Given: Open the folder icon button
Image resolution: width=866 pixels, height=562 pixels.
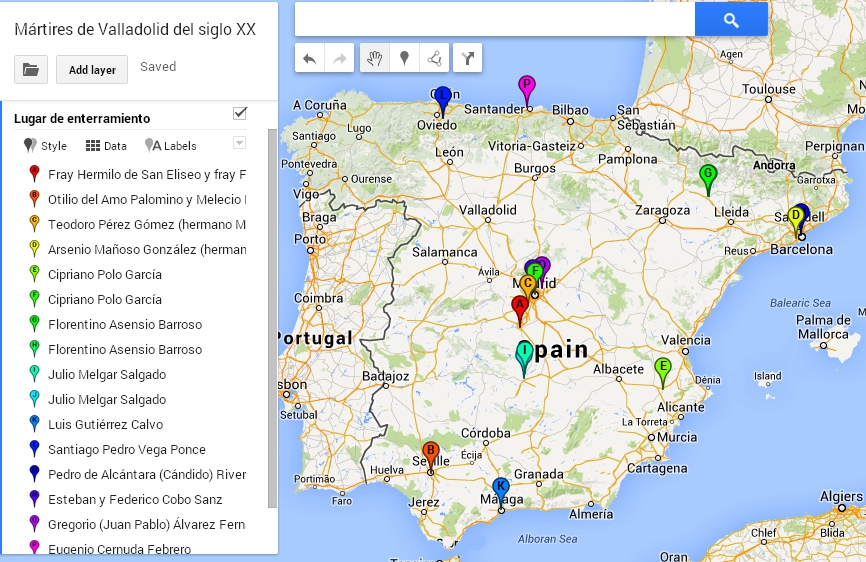Looking at the screenshot, I should [31, 69].
